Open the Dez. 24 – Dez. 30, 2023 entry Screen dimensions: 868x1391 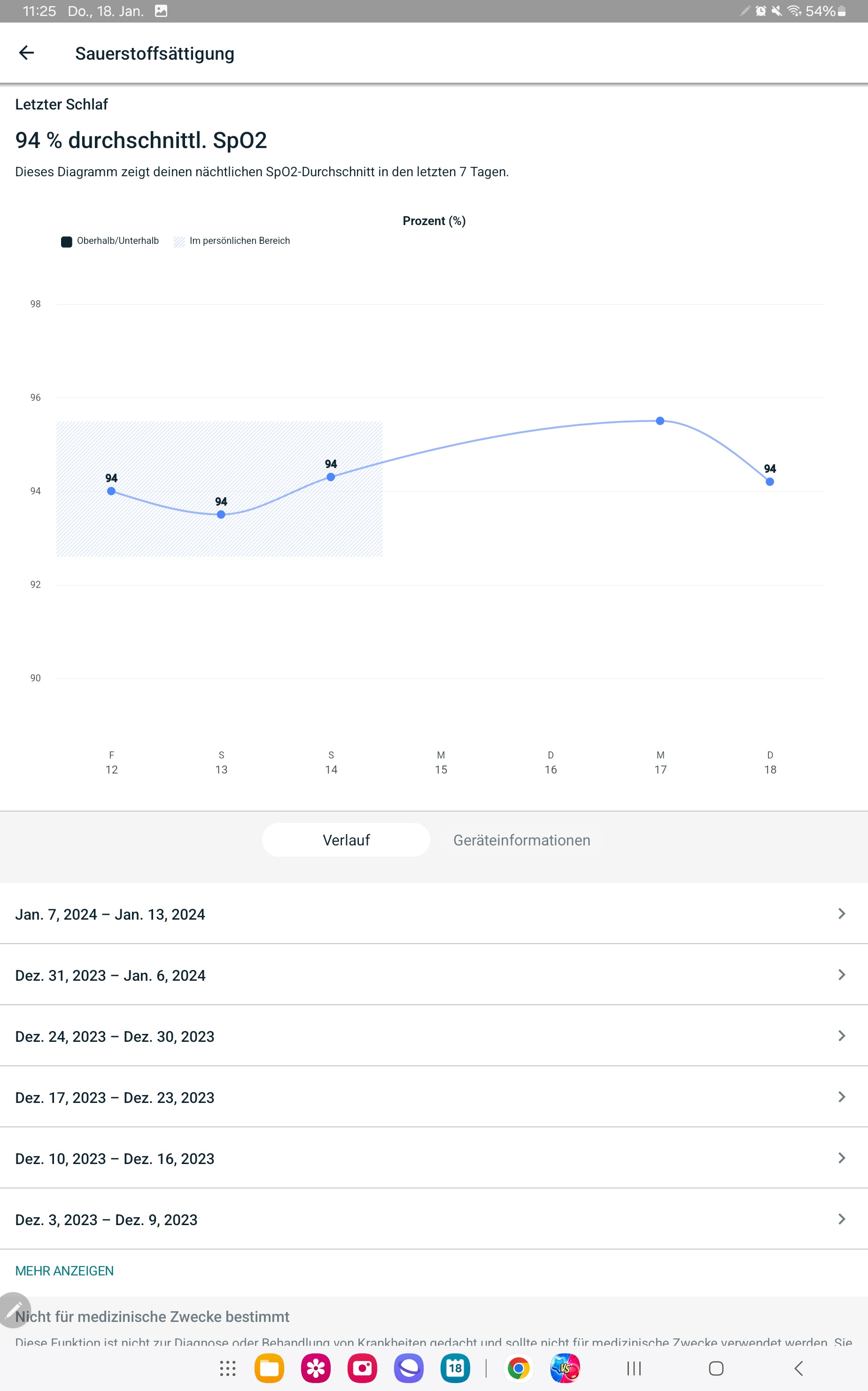pyautogui.click(x=434, y=1036)
